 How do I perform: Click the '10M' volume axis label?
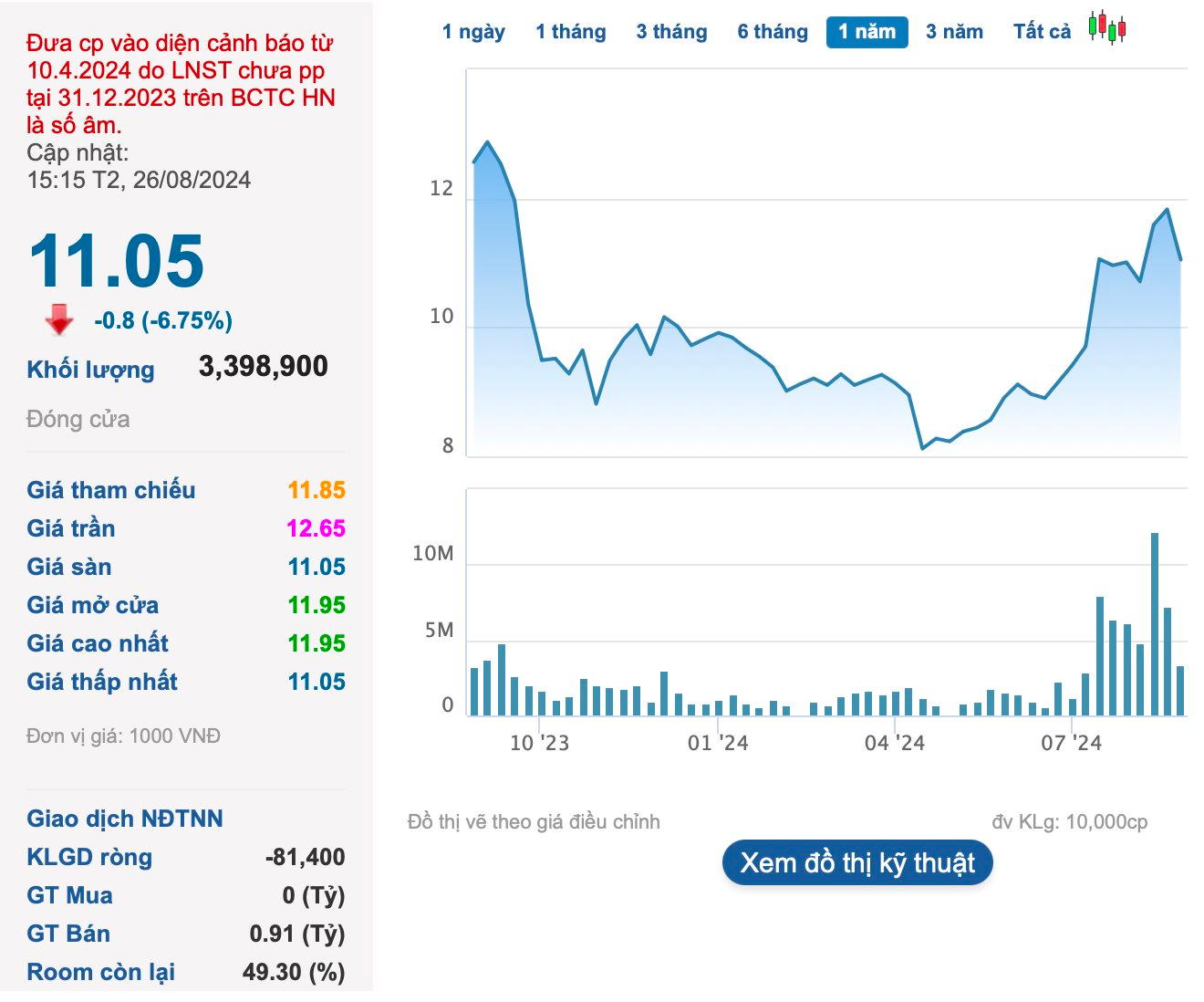(433, 554)
